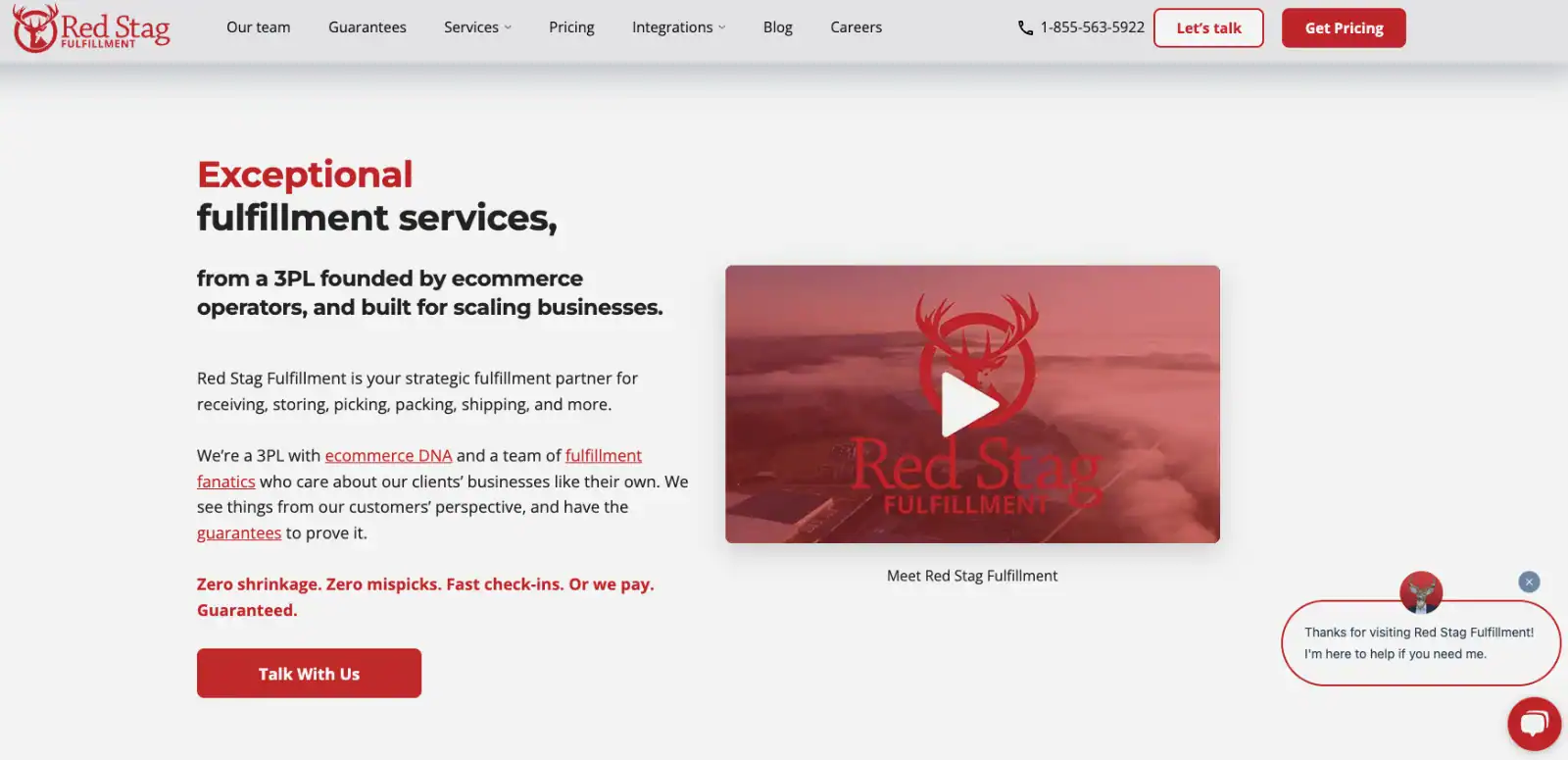This screenshot has height=760, width=1568.
Task: Click the 'from a 3PL founded by ecommerce' subheading
Action: (x=390, y=279)
